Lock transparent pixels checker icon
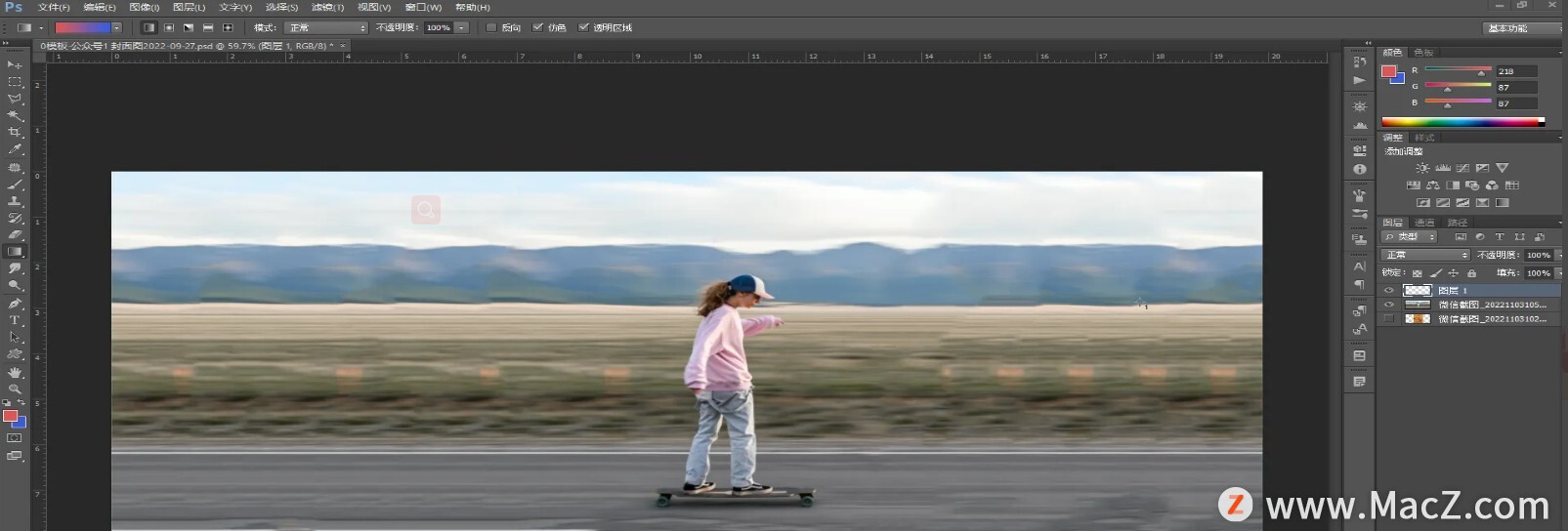Viewport: 1568px width, 531px height. pyautogui.click(x=1418, y=273)
